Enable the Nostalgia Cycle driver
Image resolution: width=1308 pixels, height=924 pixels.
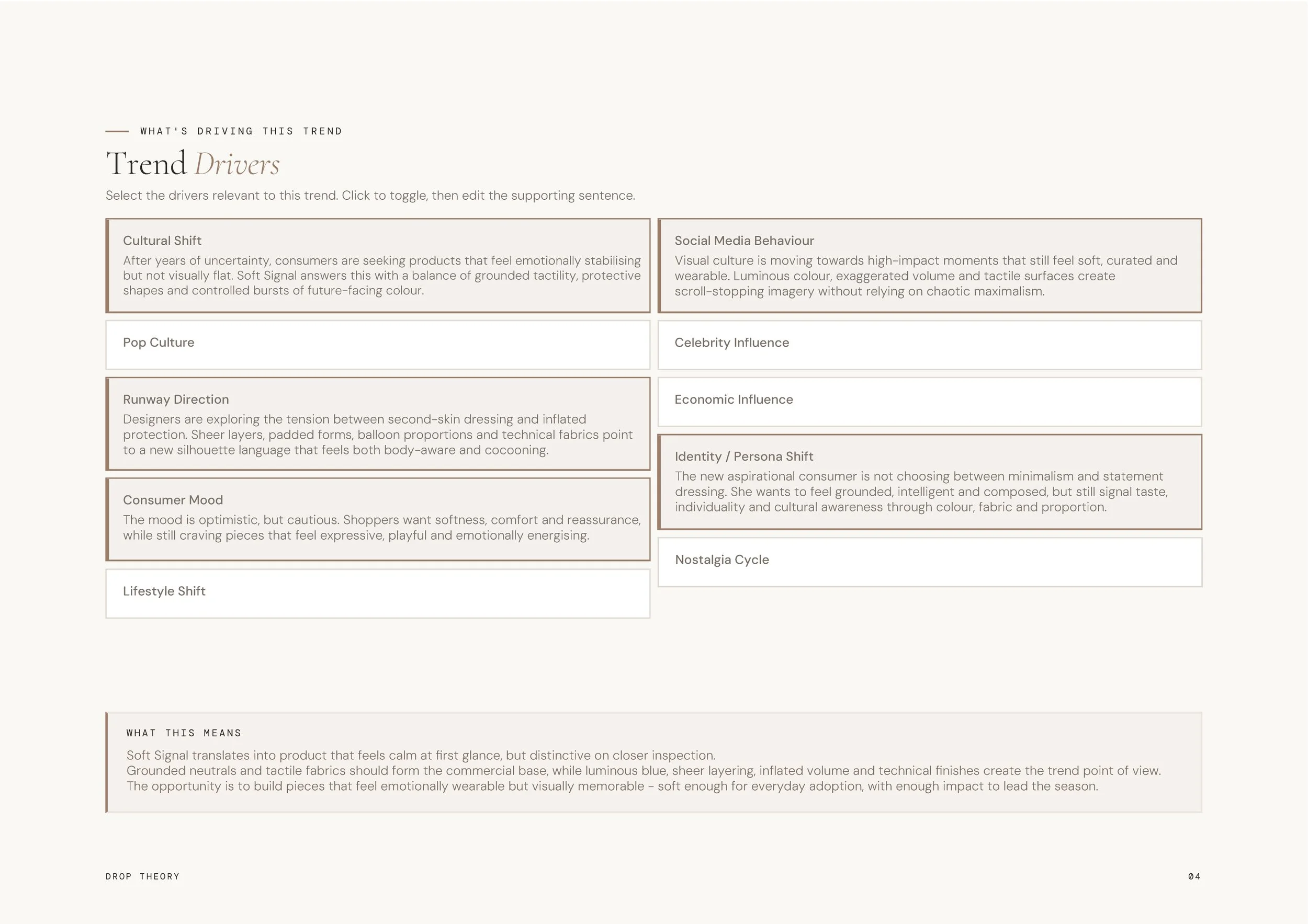pyautogui.click(x=929, y=562)
